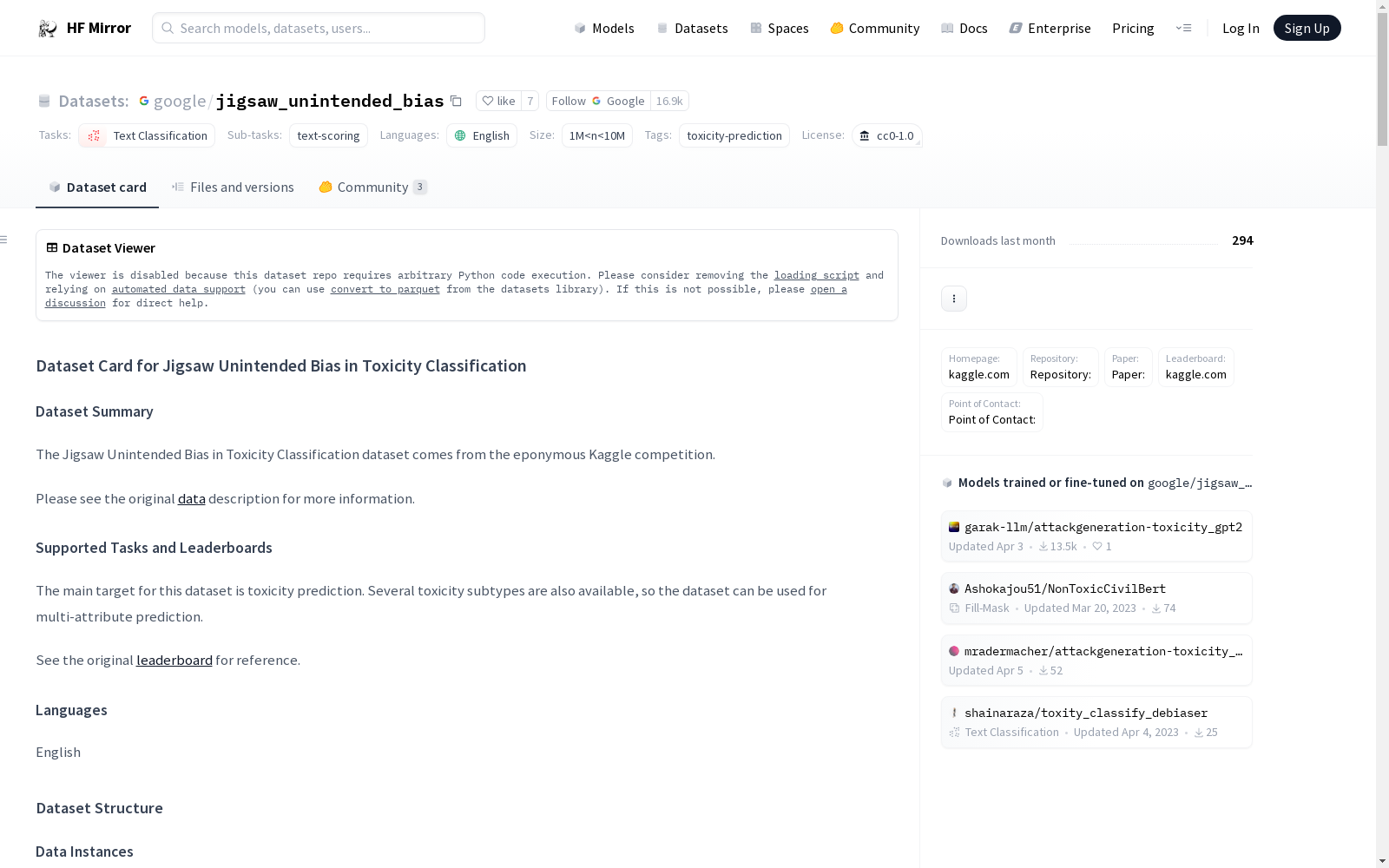Open the original data description link
This screenshot has height=868, width=1389.
click(192, 499)
